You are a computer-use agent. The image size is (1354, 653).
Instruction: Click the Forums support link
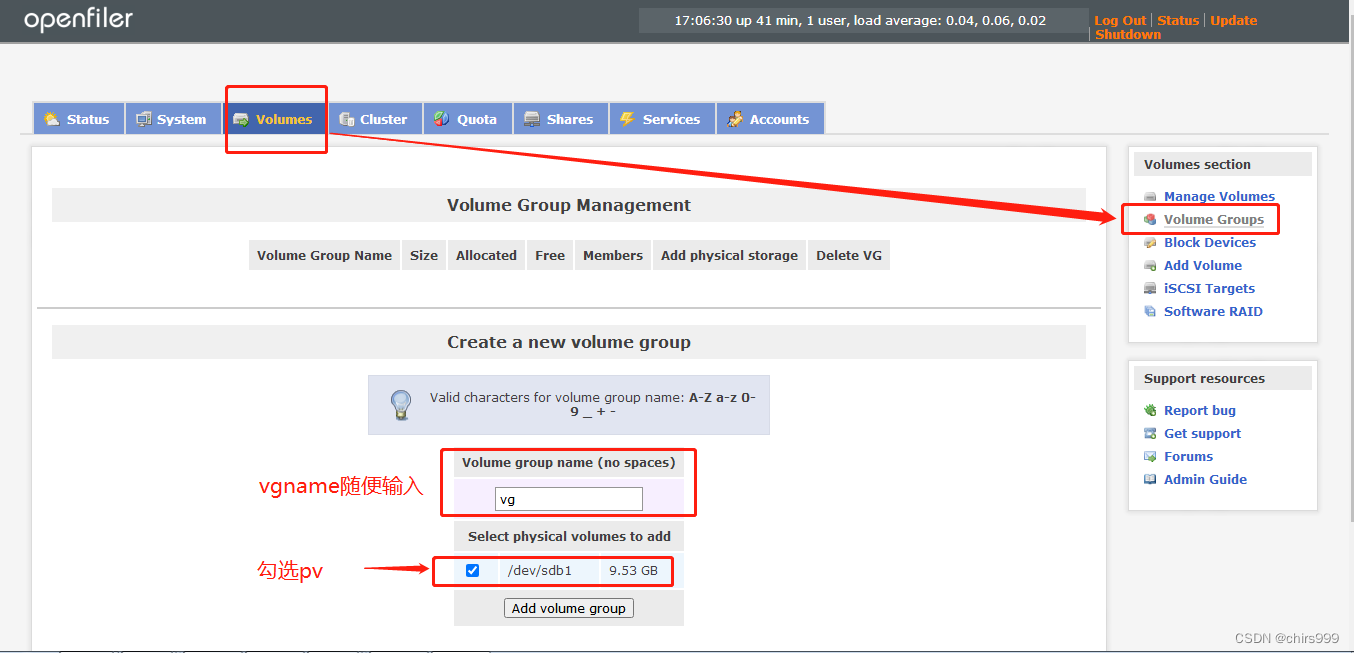click(x=1189, y=456)
